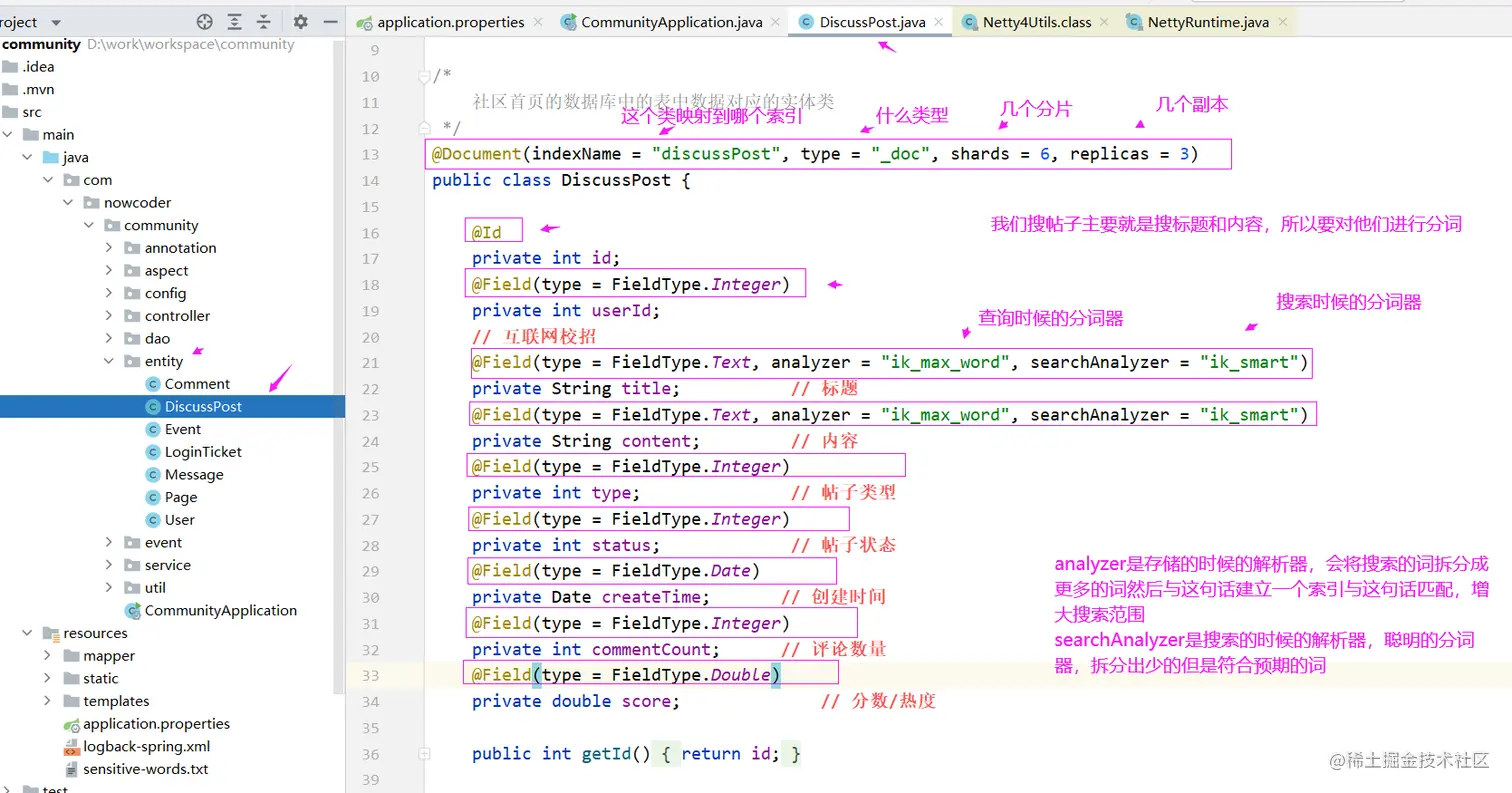Viewport: 1512px width, 793px height.
Task: Click the Message class icon
Action: pos(153,475)
